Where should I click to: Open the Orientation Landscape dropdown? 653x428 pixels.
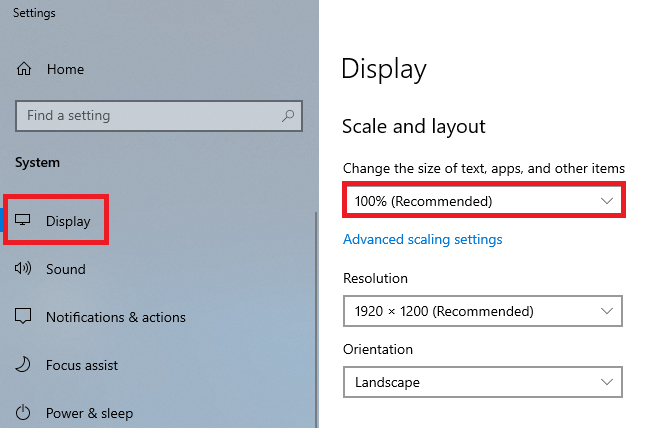(483, 382)
